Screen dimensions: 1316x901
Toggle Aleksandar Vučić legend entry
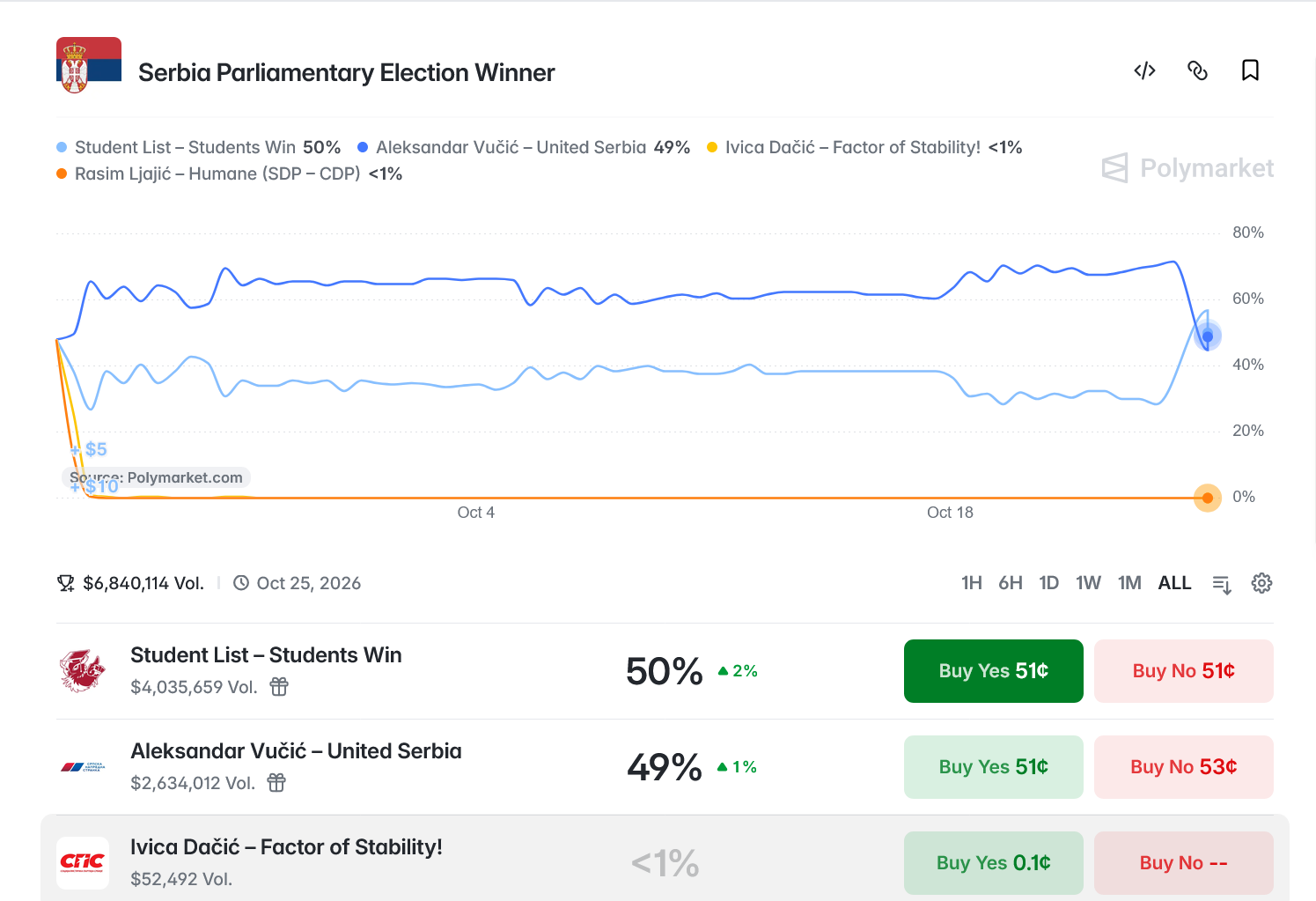[524, 147]
